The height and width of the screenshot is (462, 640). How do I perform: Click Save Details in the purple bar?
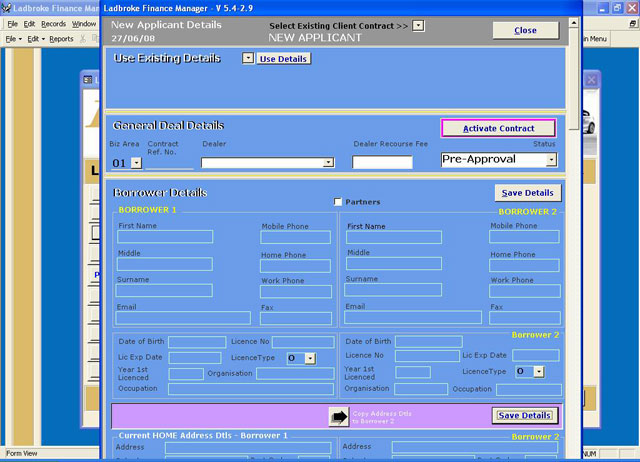tap(524, 415)
